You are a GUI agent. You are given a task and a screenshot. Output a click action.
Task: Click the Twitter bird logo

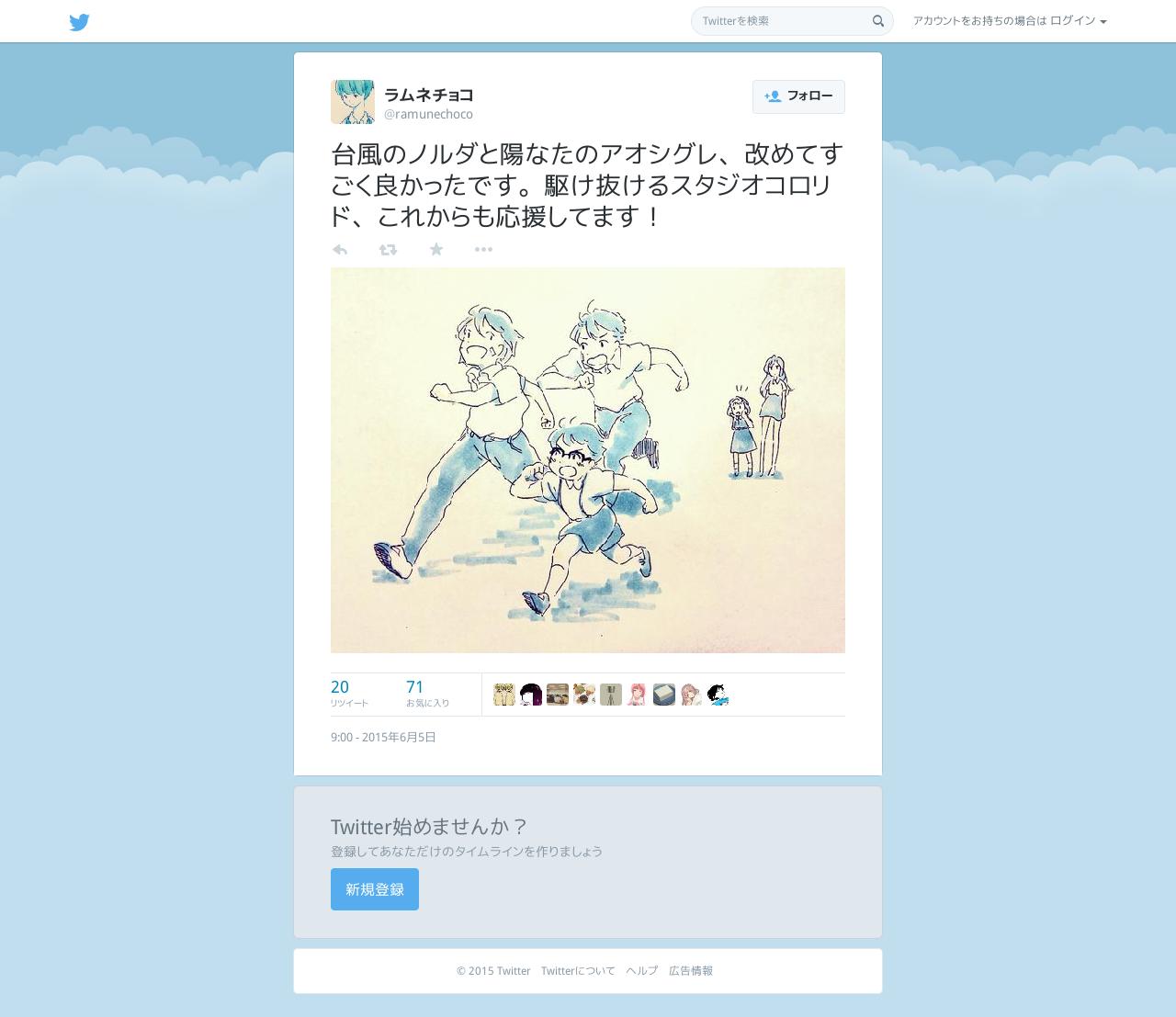click(x=79, y=22)
